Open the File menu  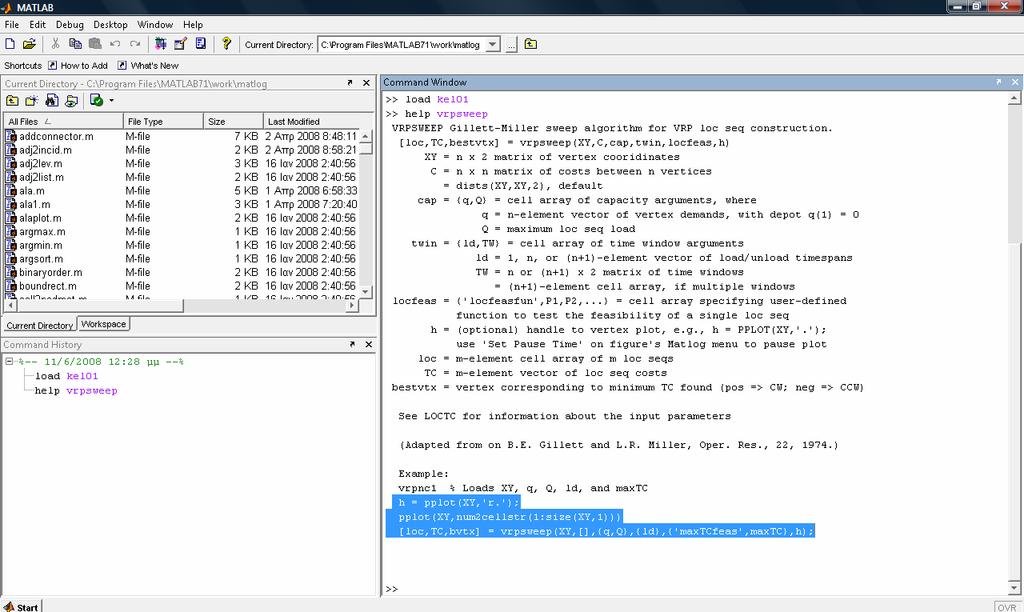12,24
